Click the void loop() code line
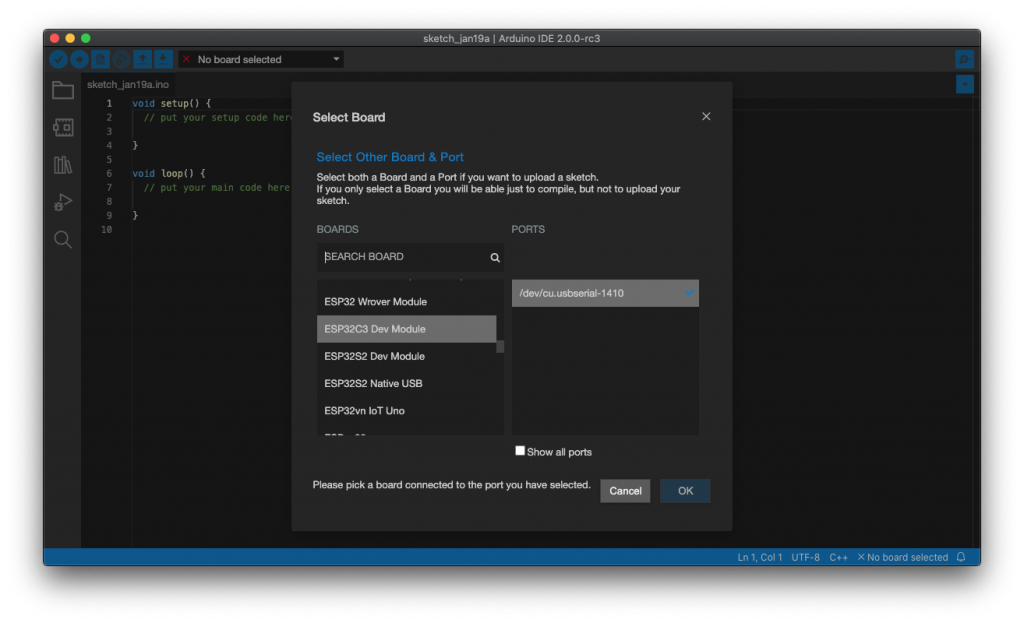 (168, 173)
